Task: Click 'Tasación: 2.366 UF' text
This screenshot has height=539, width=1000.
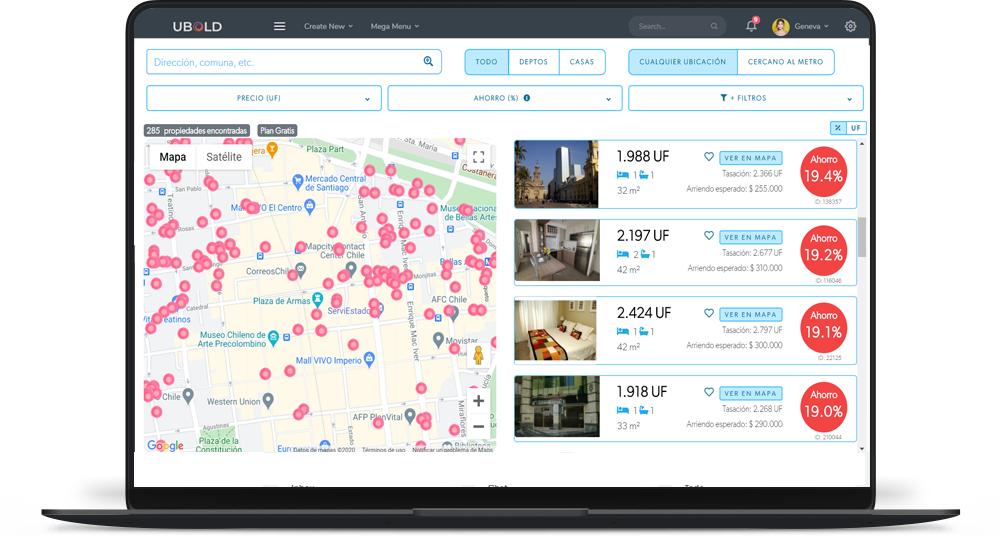Action: pos(752,174)
